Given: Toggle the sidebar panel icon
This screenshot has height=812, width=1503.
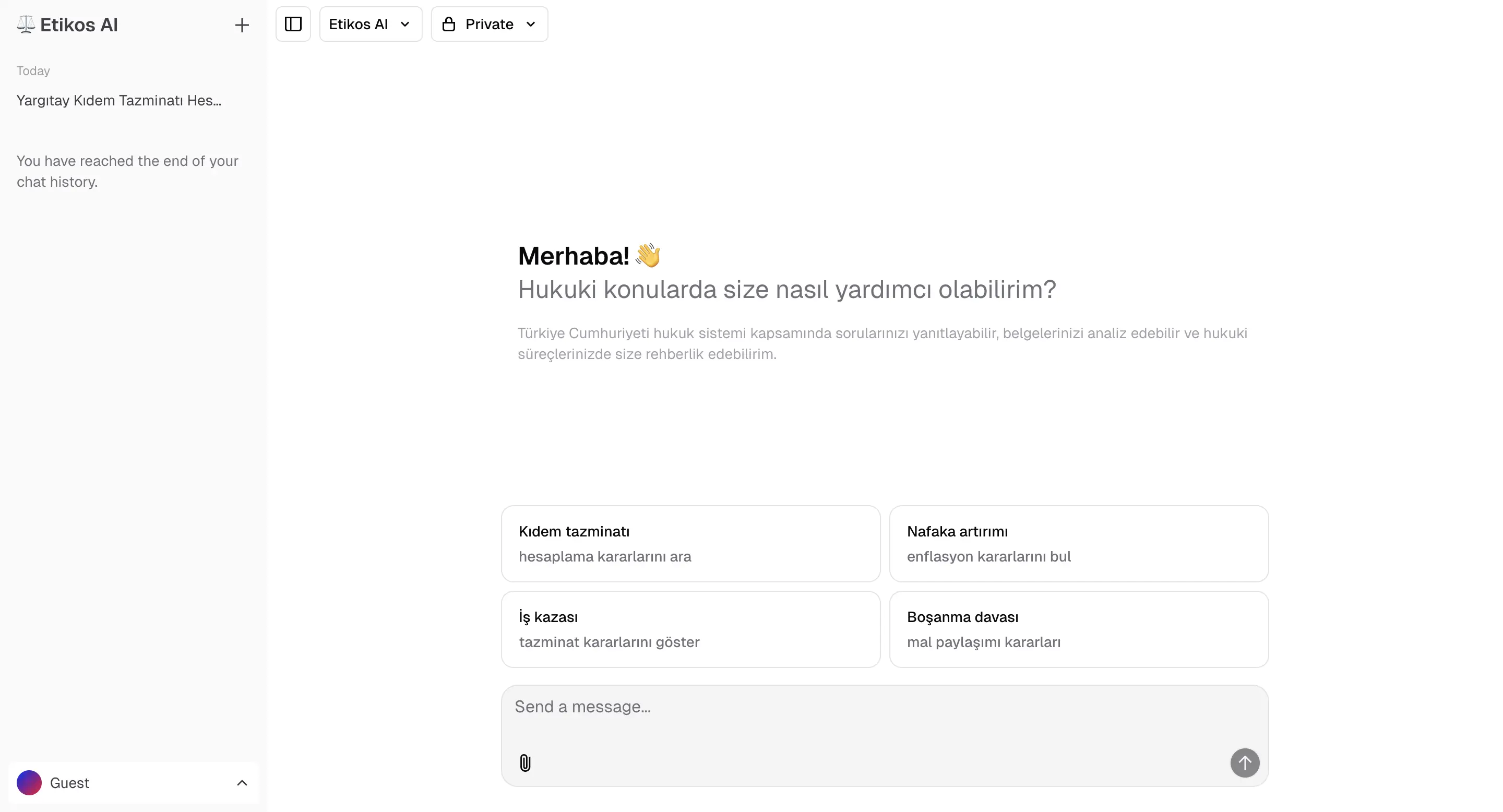Looking at the screenshot, I should pos(293,24).
